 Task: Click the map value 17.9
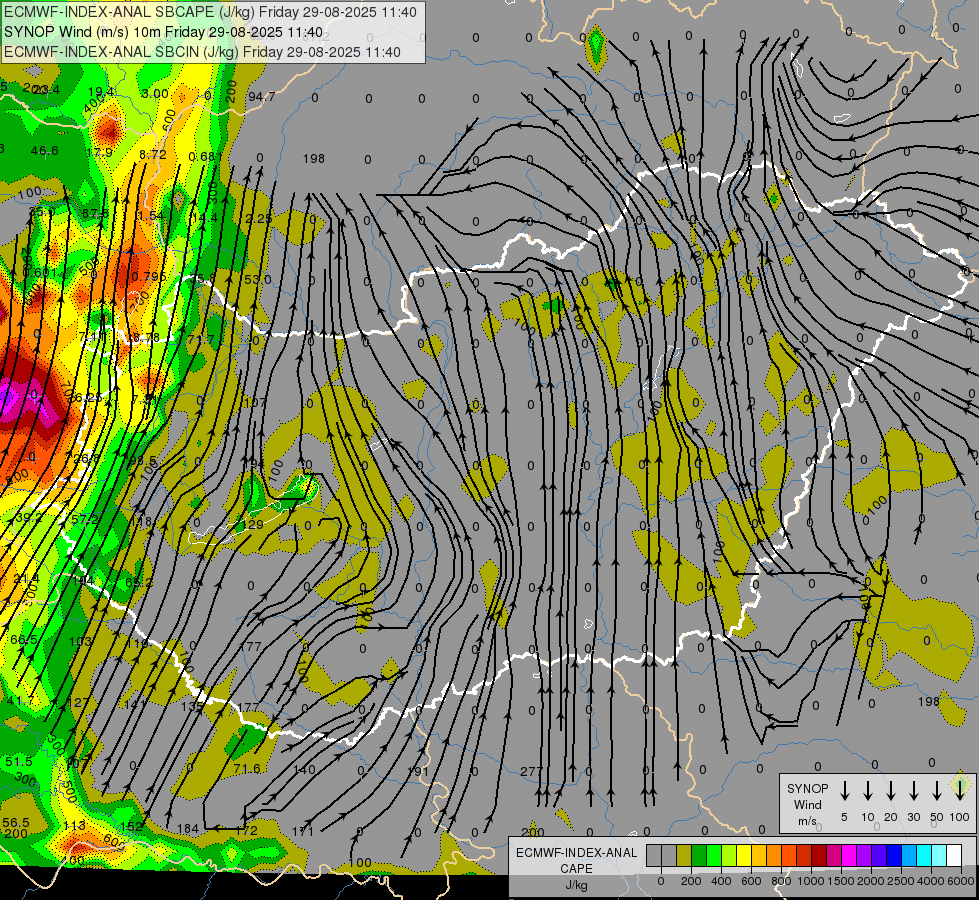pos(99,152)
